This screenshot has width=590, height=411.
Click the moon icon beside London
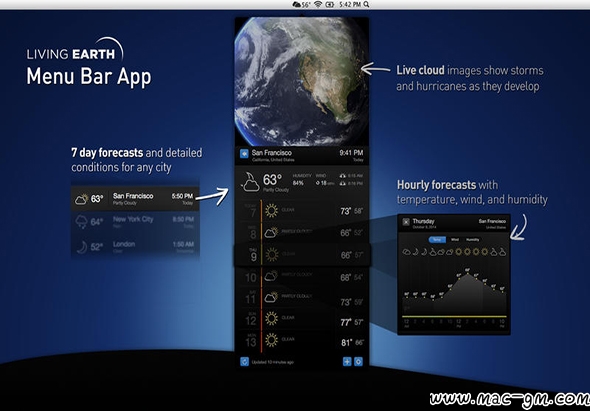(82, 247)
